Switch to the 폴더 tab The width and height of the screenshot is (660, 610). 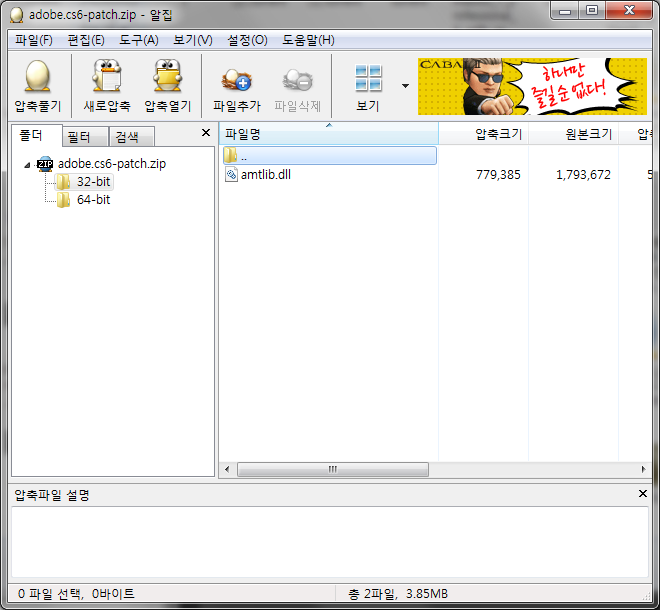pos(37,136)
